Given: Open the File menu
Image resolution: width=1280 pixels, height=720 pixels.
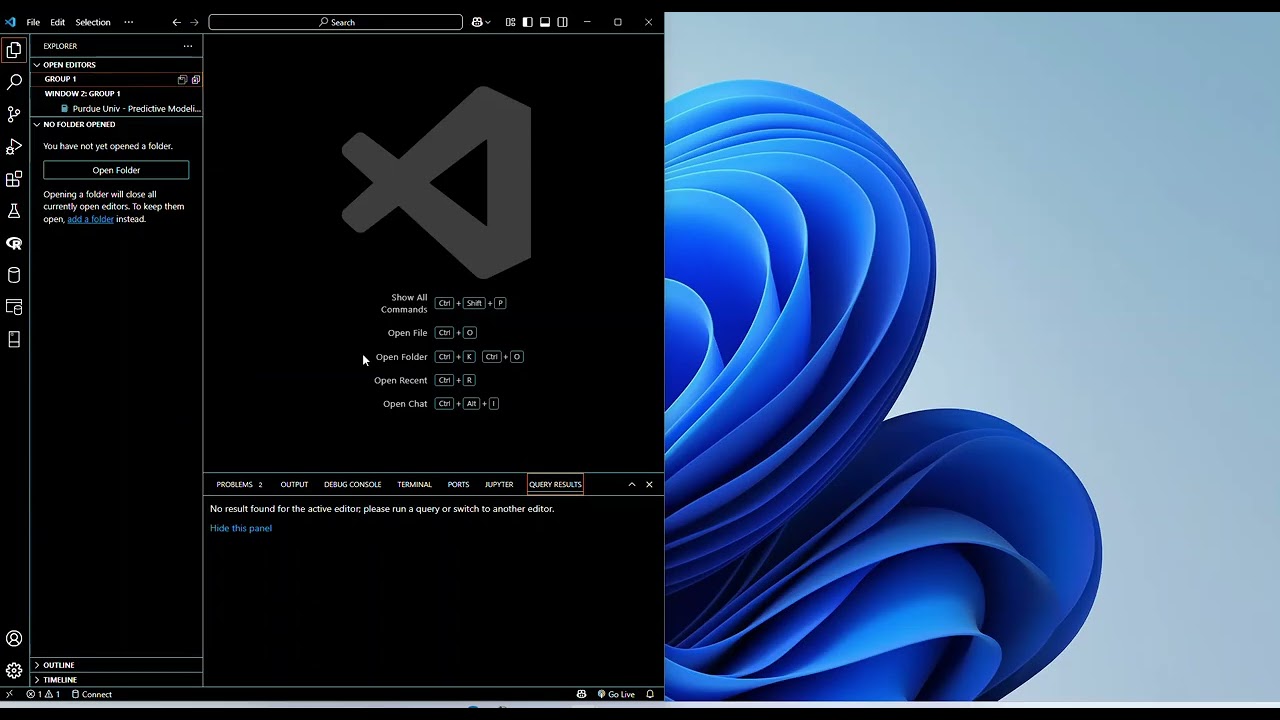Looking at the screenshot, I should click(x=33, y=22).
